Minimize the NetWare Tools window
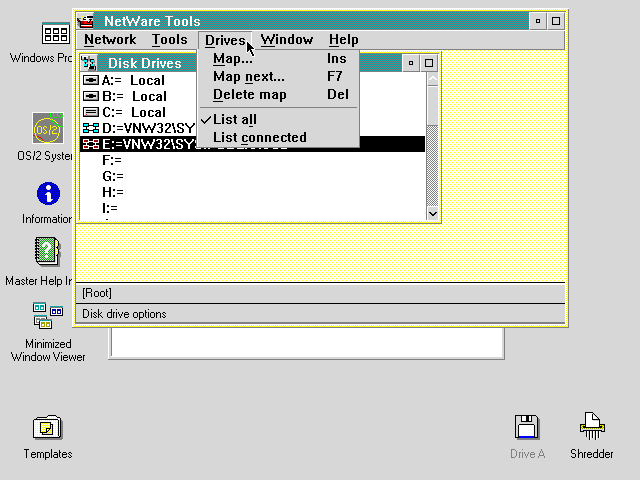 538,21
